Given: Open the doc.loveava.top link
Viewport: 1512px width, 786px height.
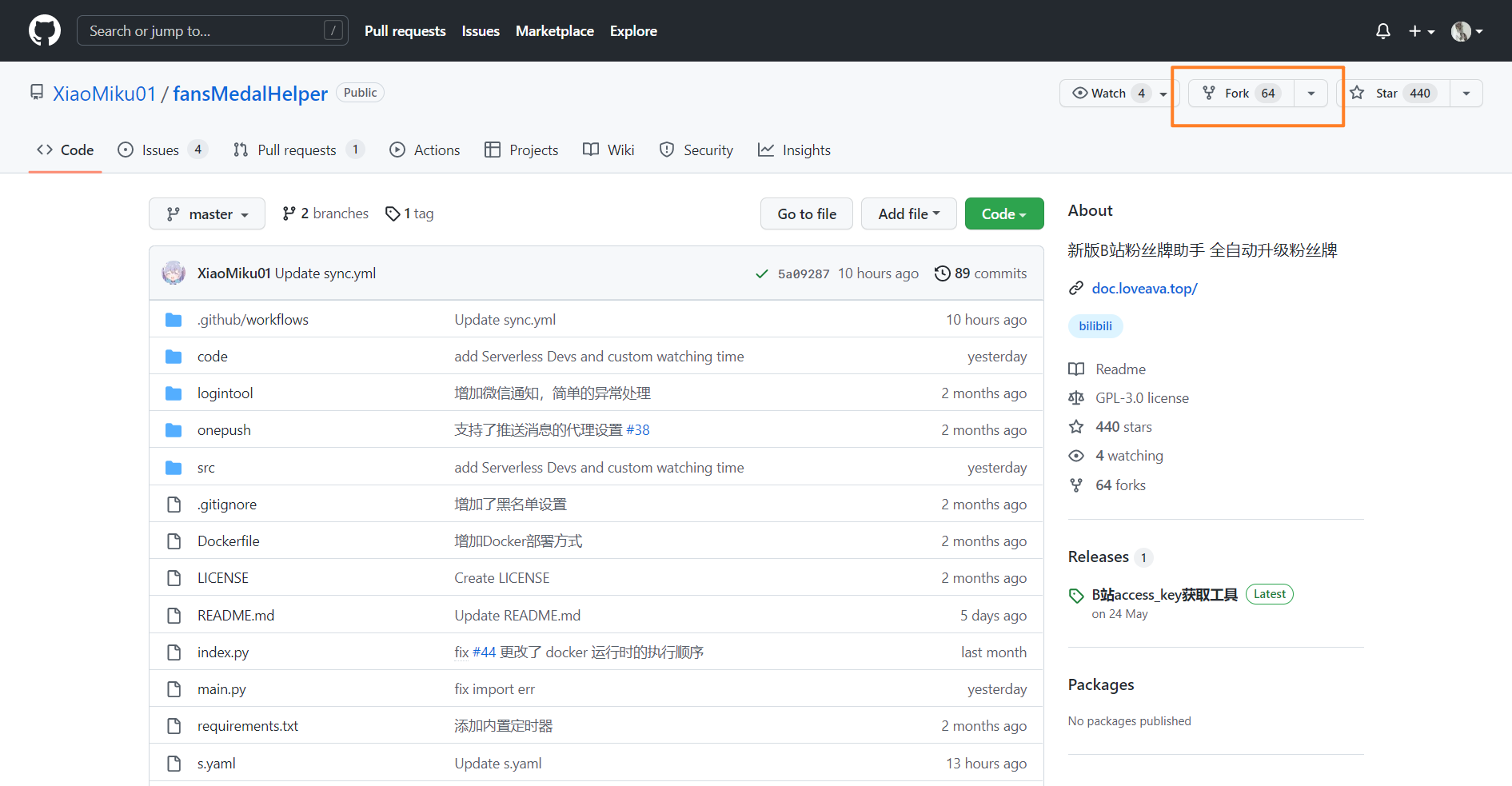Looking at the screenshot, I should pyautogui.click(x=1144, y=289).
